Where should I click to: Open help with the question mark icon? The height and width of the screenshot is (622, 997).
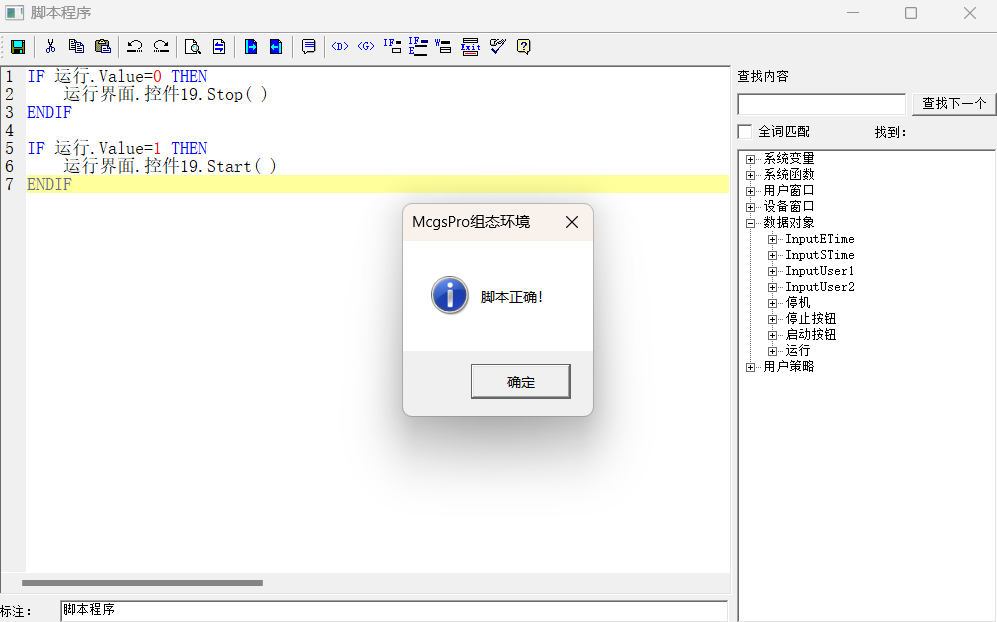point(523,46)
